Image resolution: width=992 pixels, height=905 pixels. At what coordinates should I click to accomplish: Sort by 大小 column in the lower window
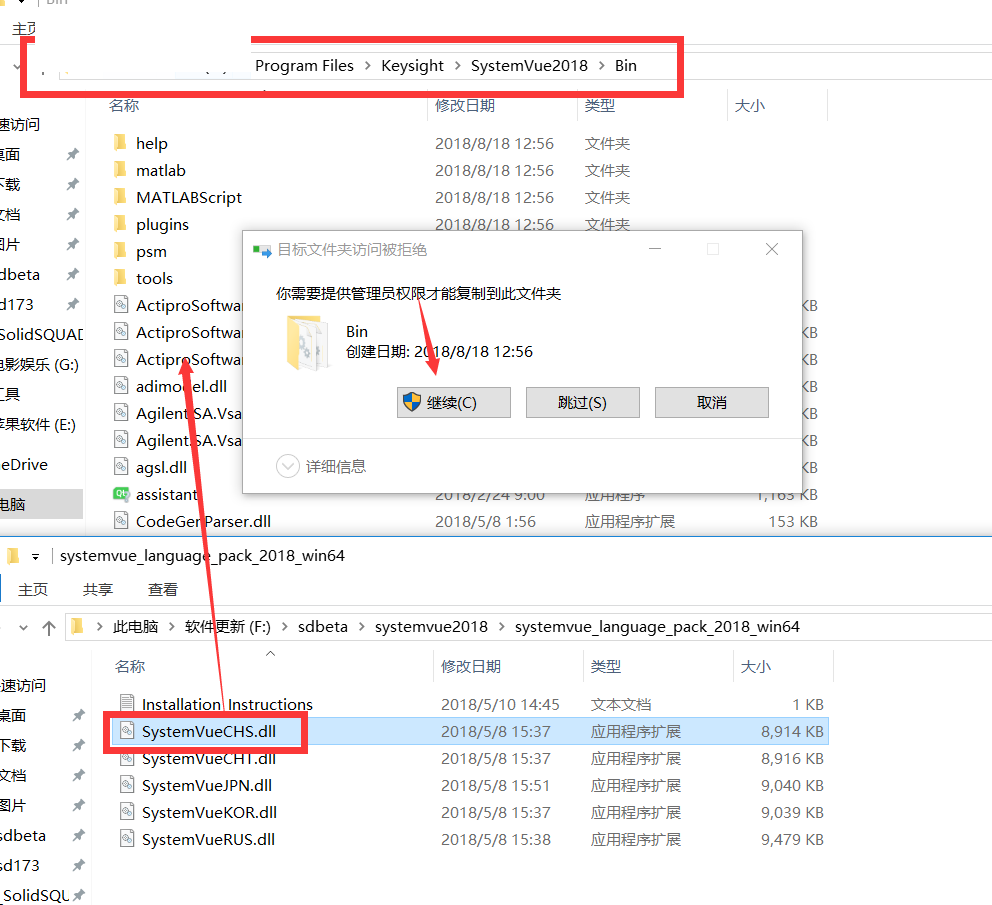(x=755, y=666)
